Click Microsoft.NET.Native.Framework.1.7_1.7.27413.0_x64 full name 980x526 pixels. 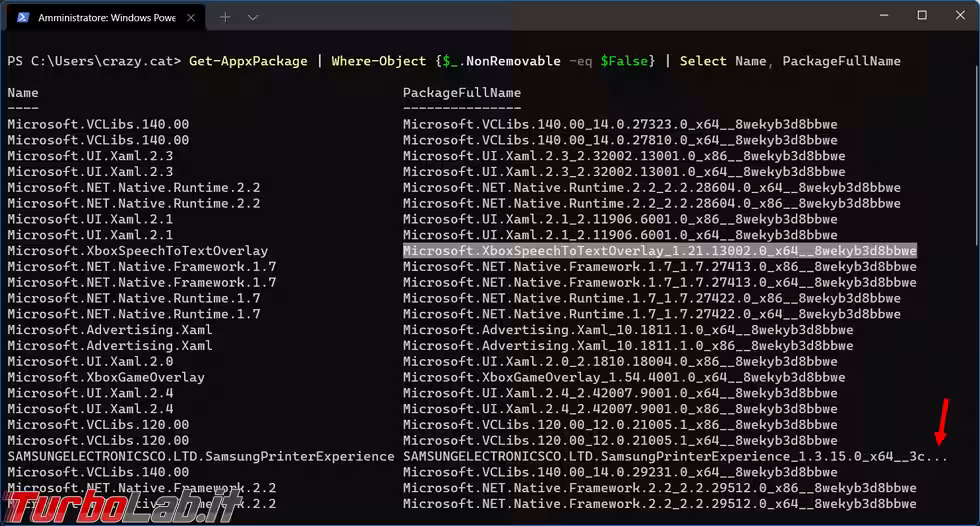[x=659, y=282]
